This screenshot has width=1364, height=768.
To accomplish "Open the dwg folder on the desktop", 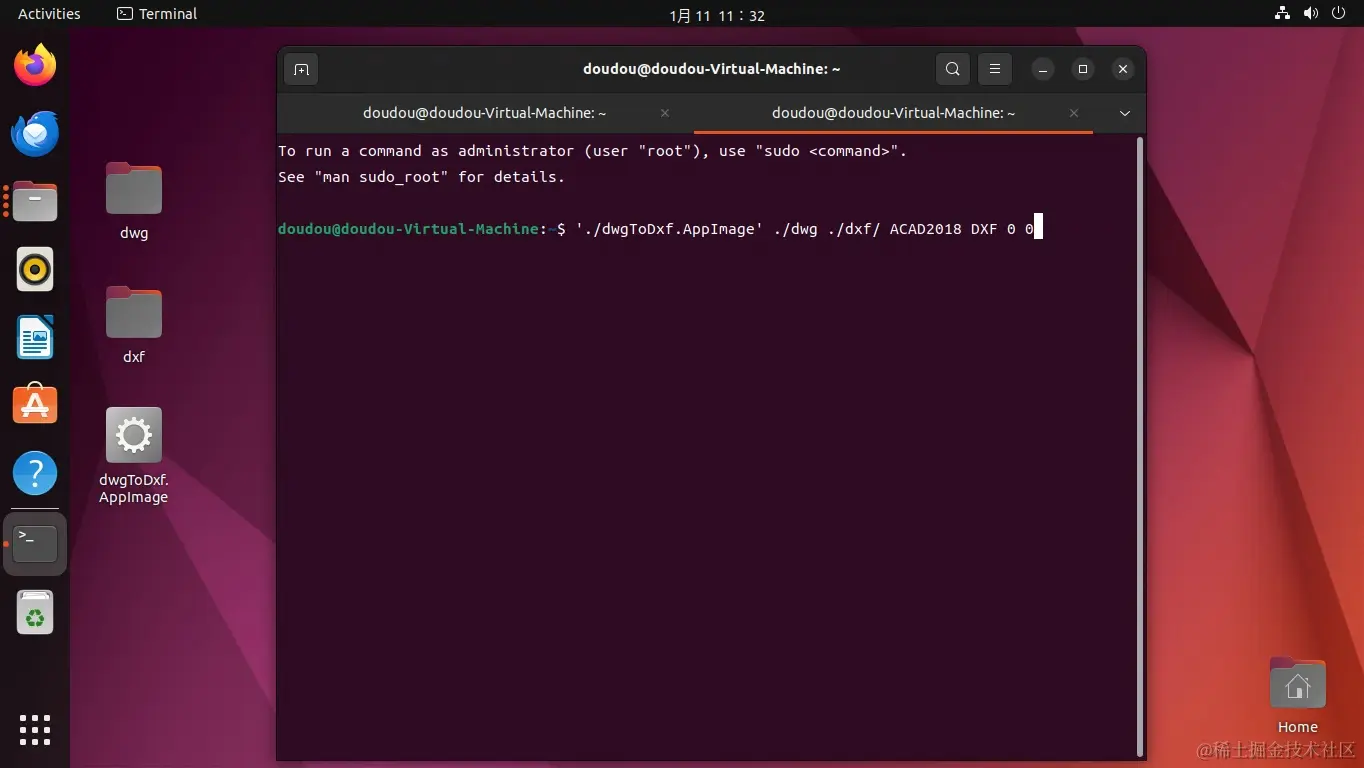I will coord(133,188).
